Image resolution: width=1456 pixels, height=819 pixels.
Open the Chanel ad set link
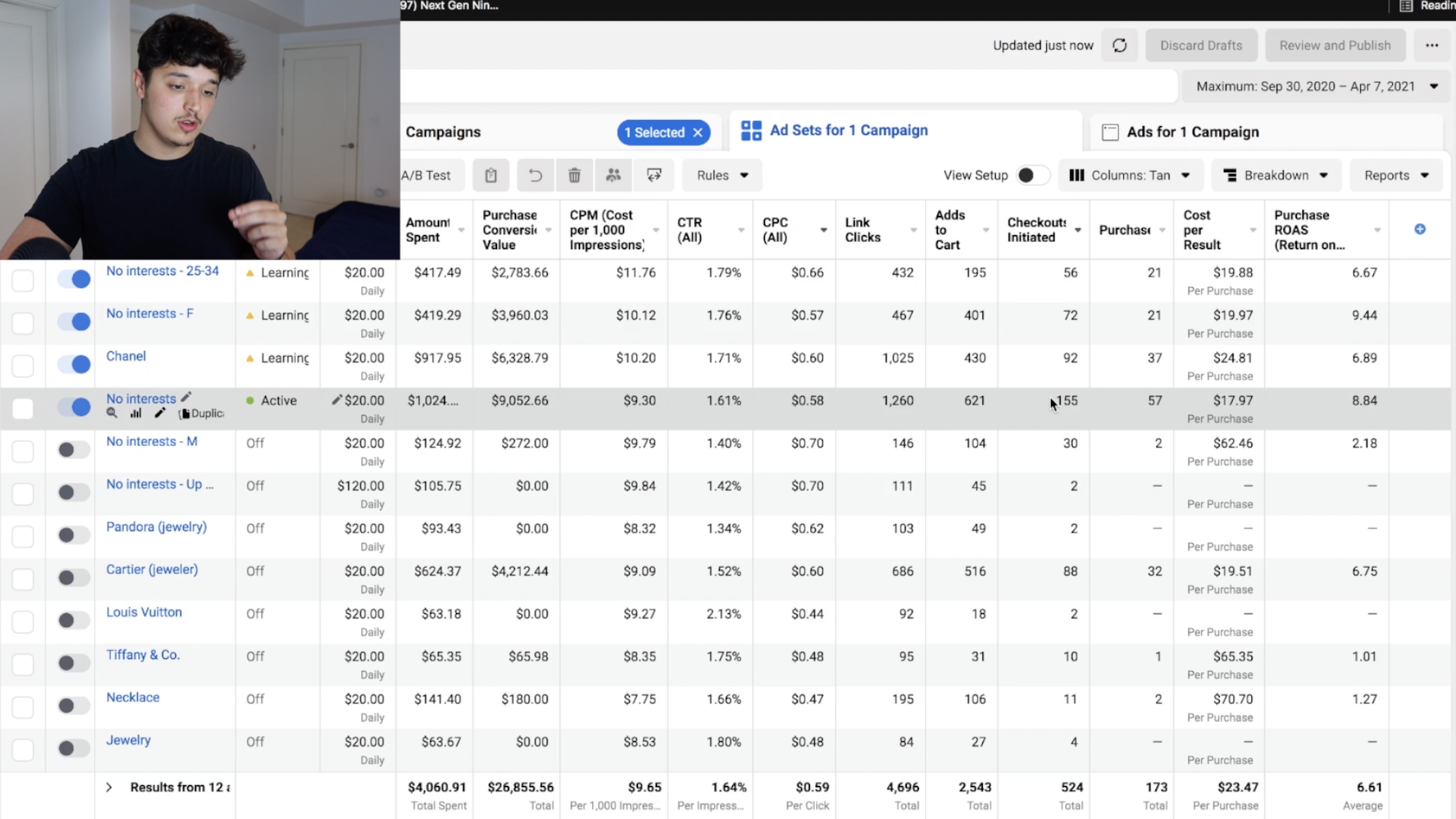pos(126,356)
